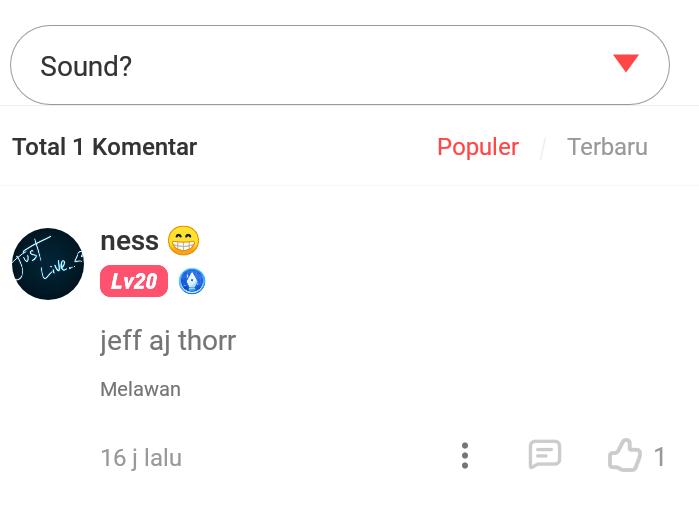Switch to the Populer comments tab
699x506 pixels.
[x=477, y=147]
